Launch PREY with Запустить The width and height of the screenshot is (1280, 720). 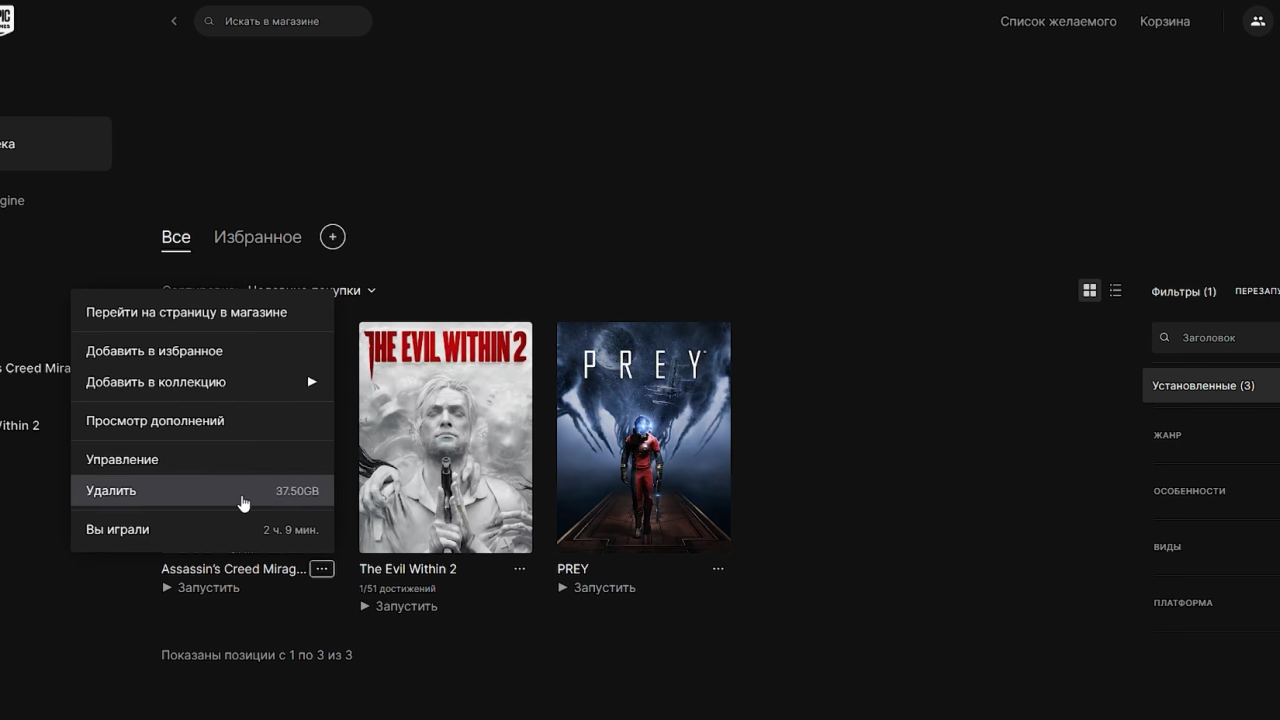click(x=597, y=588)
